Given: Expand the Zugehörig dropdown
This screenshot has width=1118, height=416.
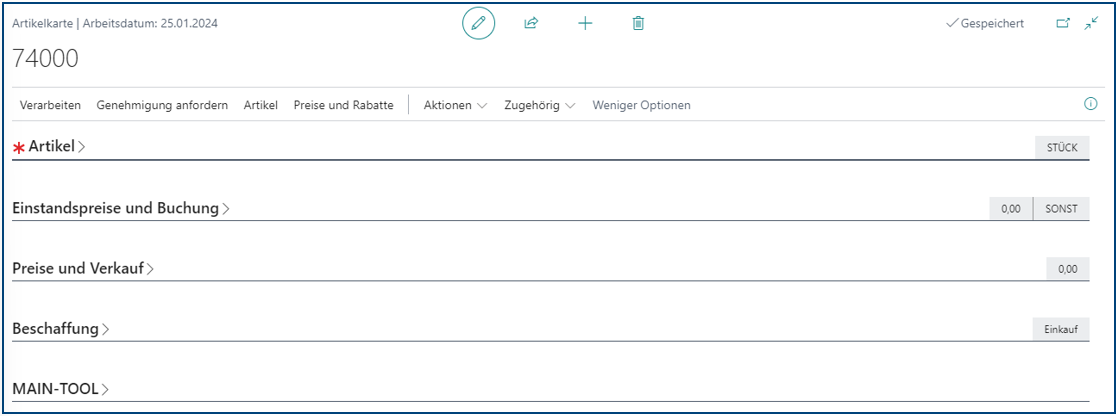Looking at the screenshot, I should coord(540,105).
